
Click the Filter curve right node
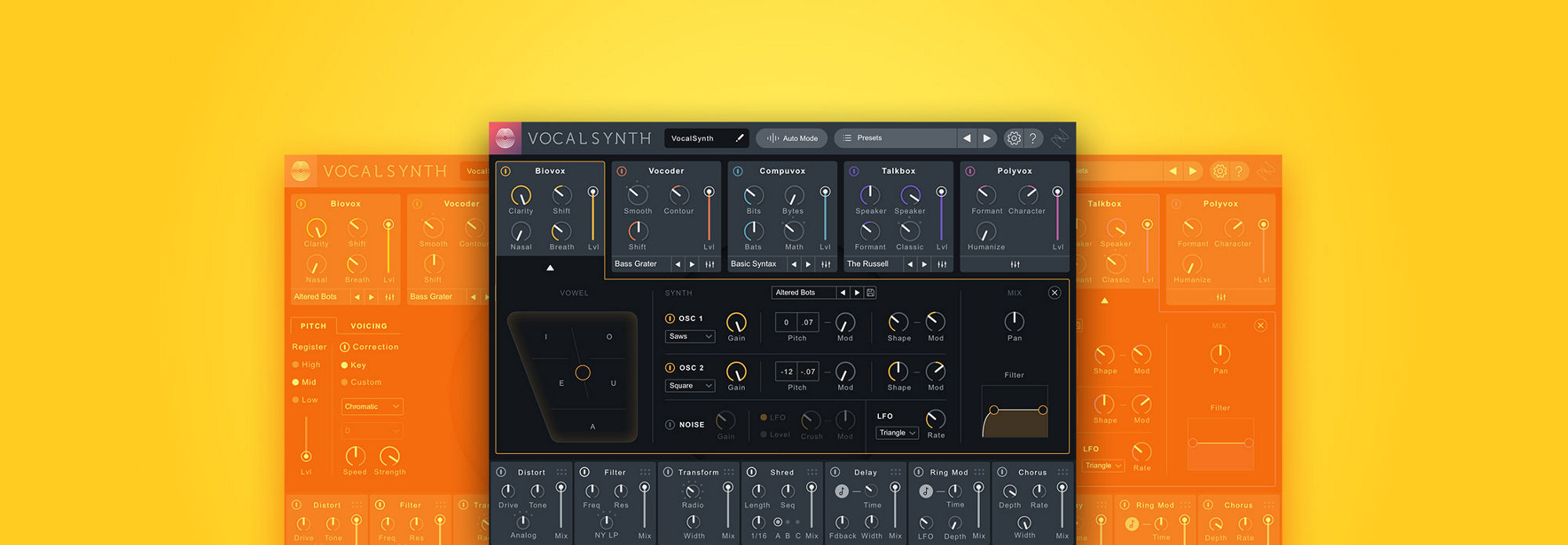point(1043,410)
